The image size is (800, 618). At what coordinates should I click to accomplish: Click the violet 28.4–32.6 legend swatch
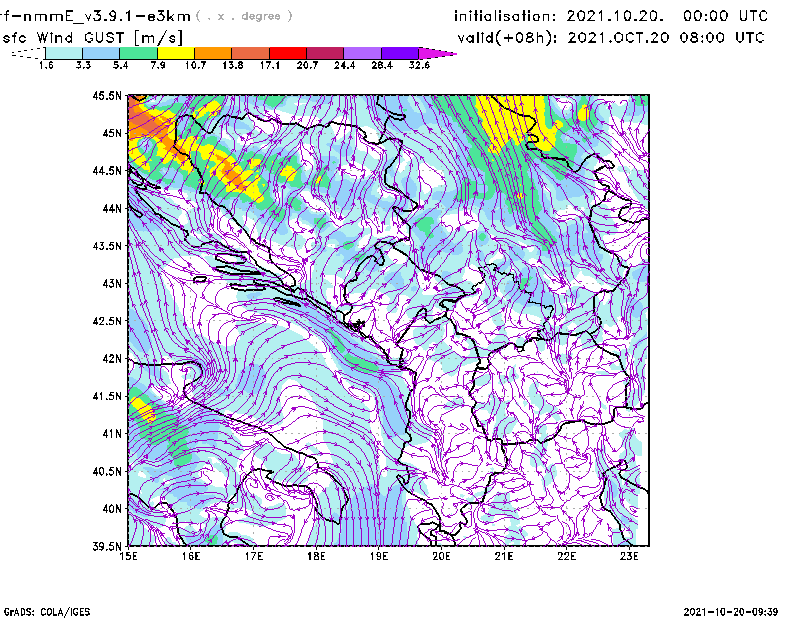[x=400, y=53]
